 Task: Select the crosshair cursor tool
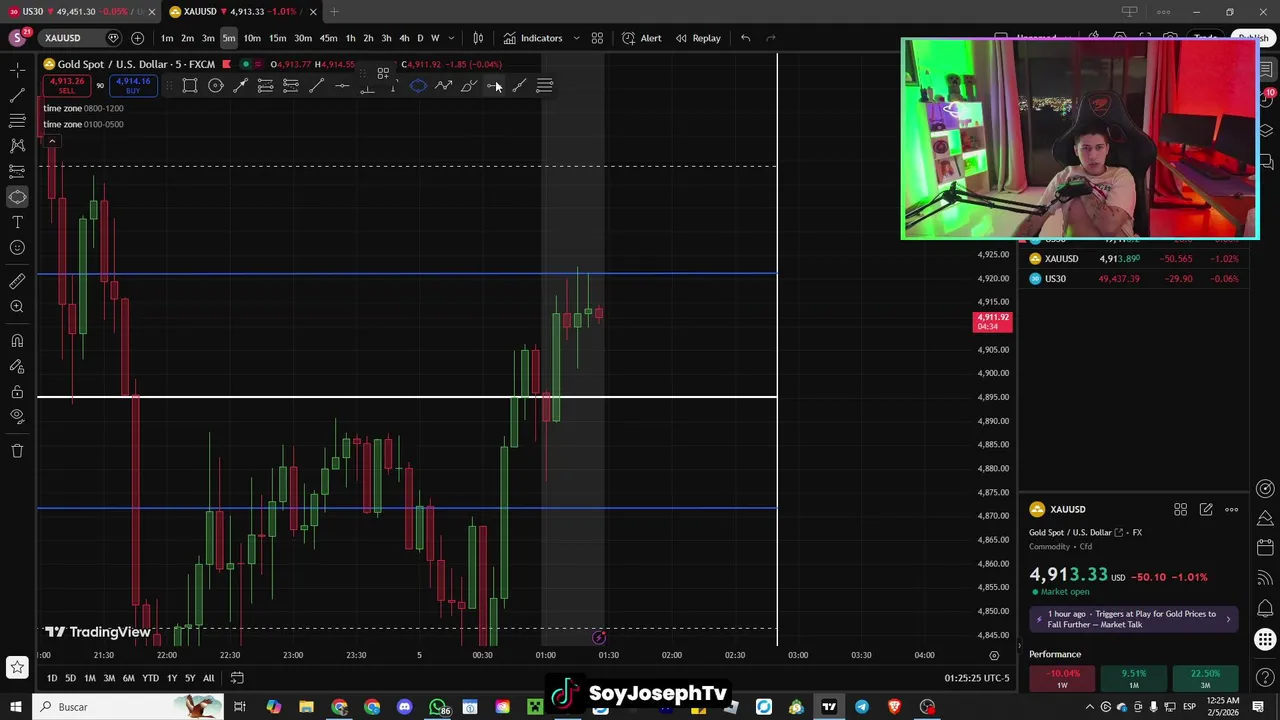coord(17,69)
